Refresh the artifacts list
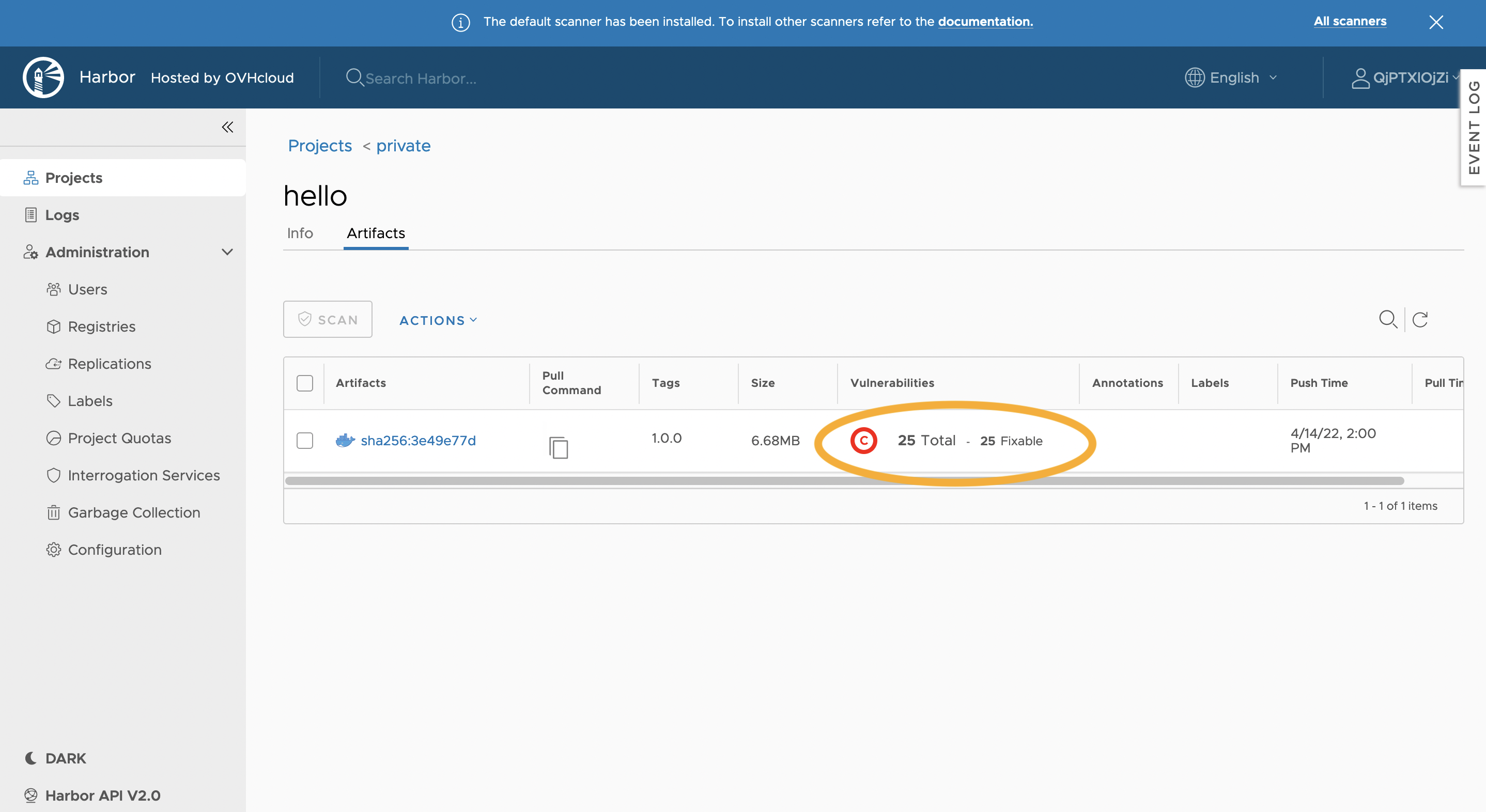This screenshot has width=1486, height=812. tap(1420, 319)
